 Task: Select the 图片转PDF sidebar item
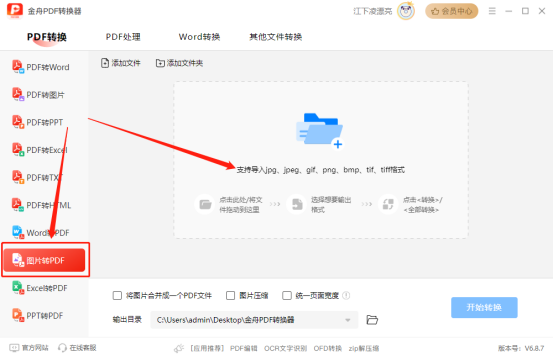point(45,260)
